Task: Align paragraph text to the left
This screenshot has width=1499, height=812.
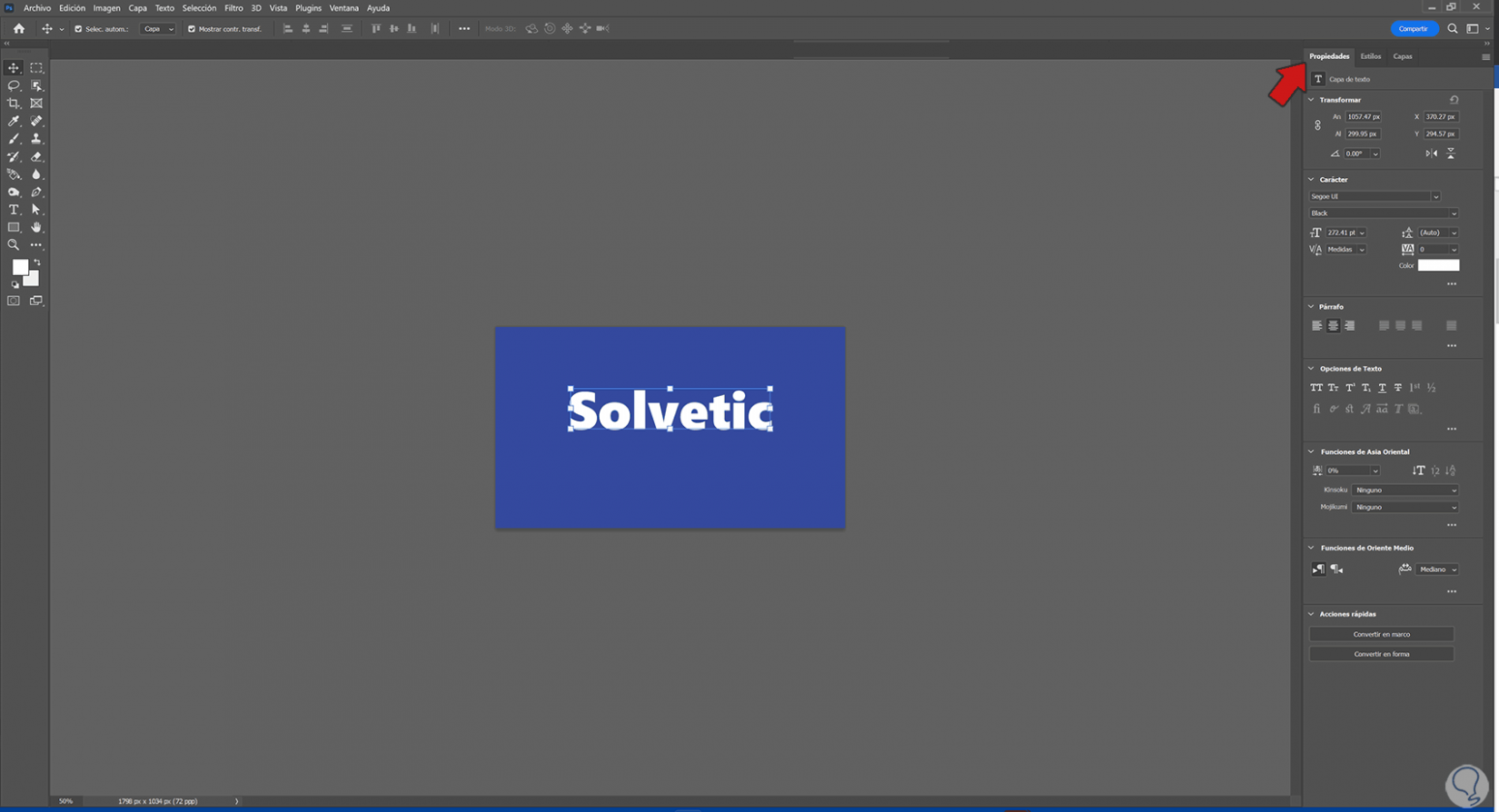Action: (1317, 326)
